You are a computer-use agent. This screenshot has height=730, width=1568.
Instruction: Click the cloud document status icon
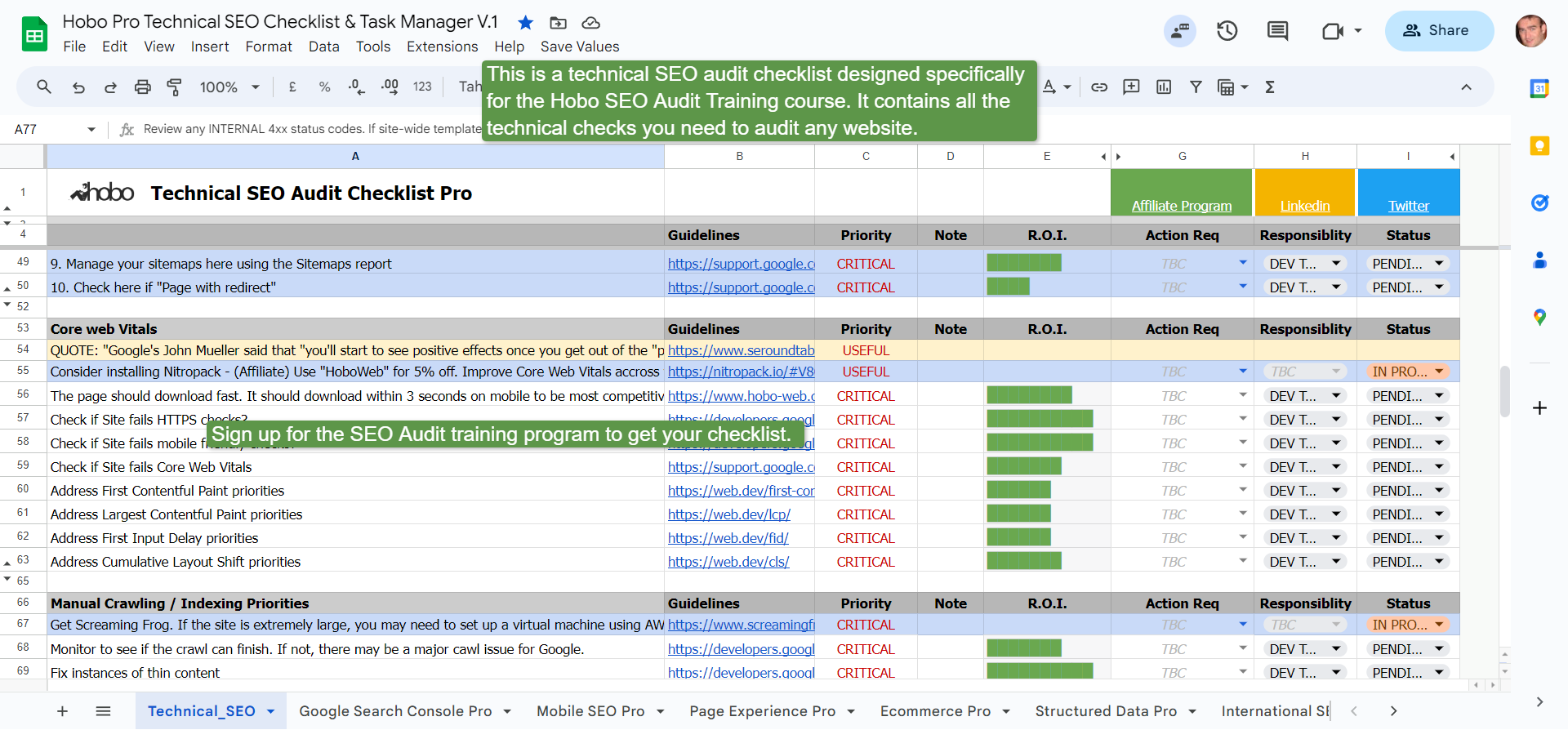[x=590, y=23]
